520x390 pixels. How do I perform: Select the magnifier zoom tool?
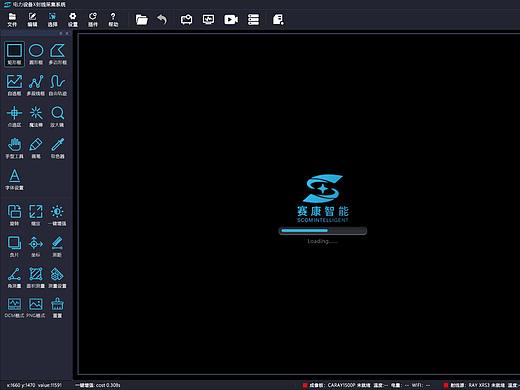tap(58, 116)
